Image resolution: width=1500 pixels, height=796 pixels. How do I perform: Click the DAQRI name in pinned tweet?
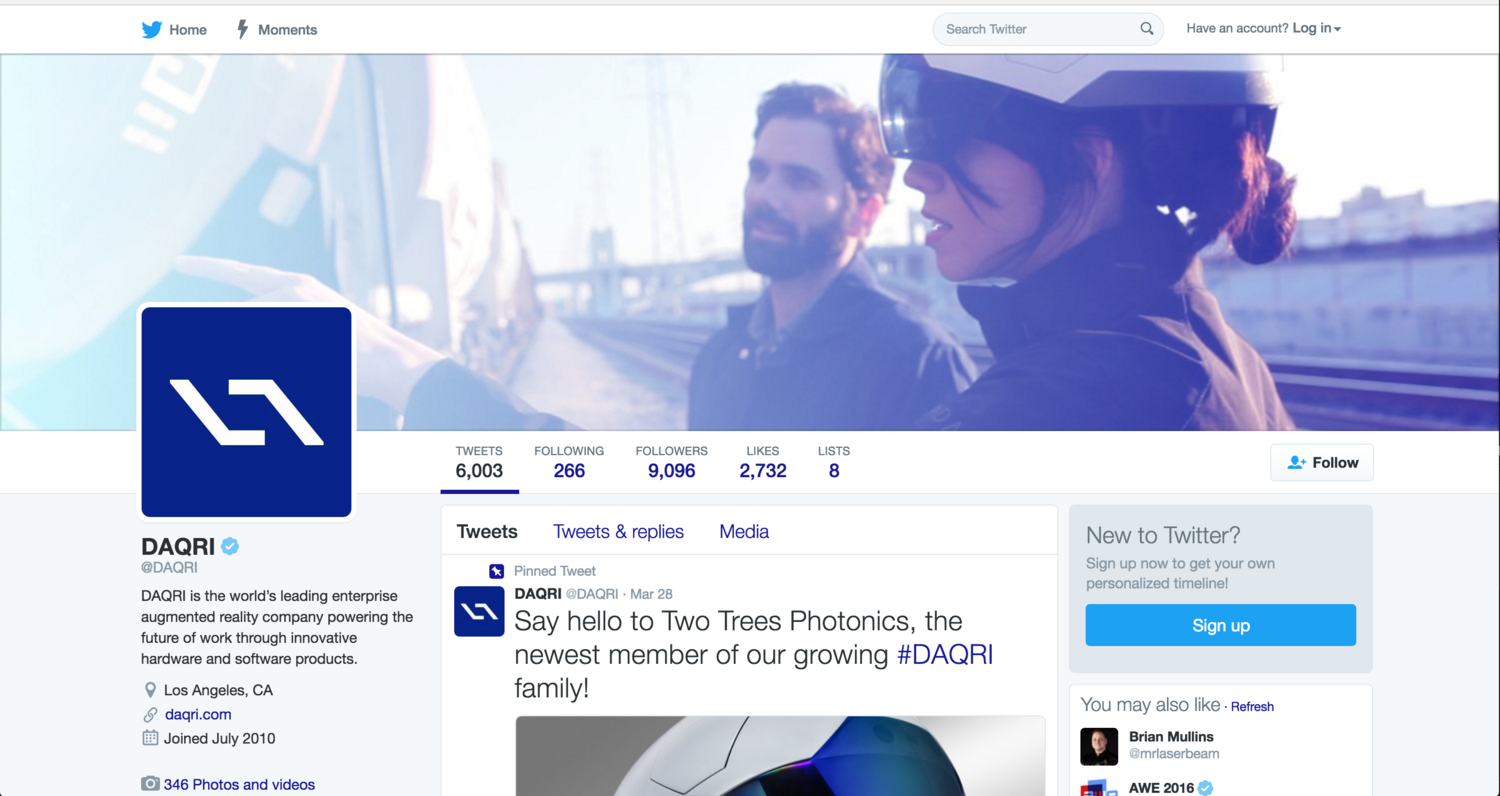[x=538, y=594]
